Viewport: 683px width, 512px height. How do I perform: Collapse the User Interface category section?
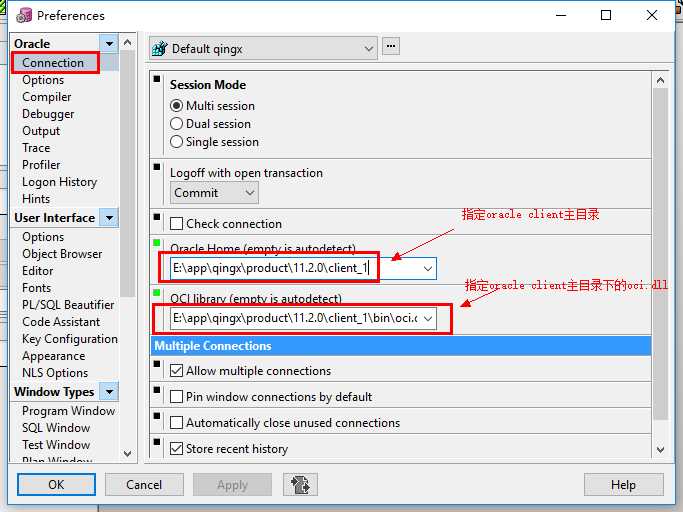click(109, 217)
